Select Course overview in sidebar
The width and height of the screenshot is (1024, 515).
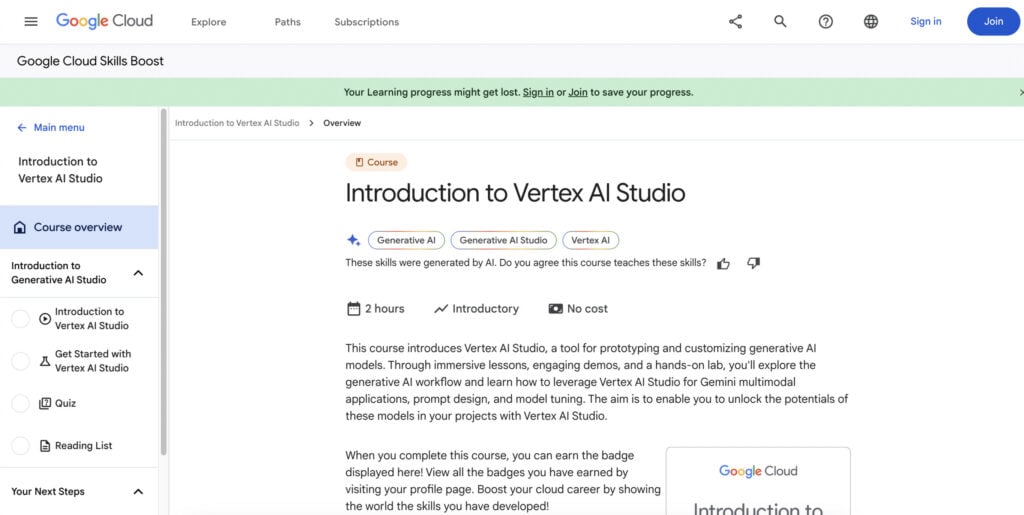click(x=79, y=227)
